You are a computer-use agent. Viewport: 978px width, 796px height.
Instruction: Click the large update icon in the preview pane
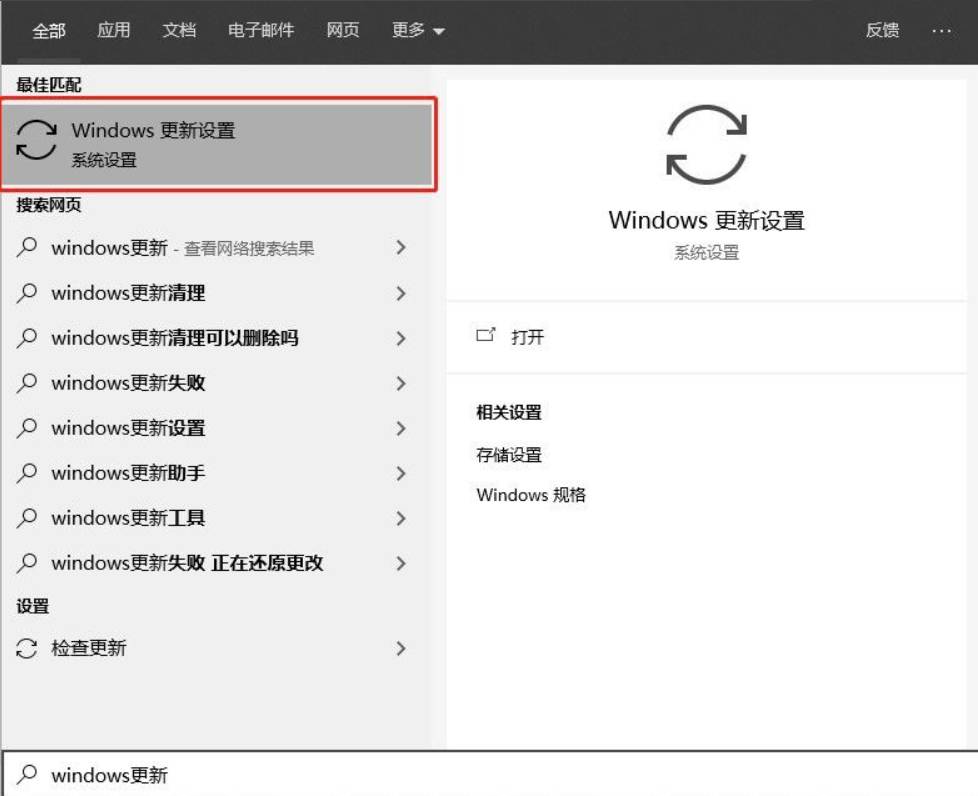706,144
